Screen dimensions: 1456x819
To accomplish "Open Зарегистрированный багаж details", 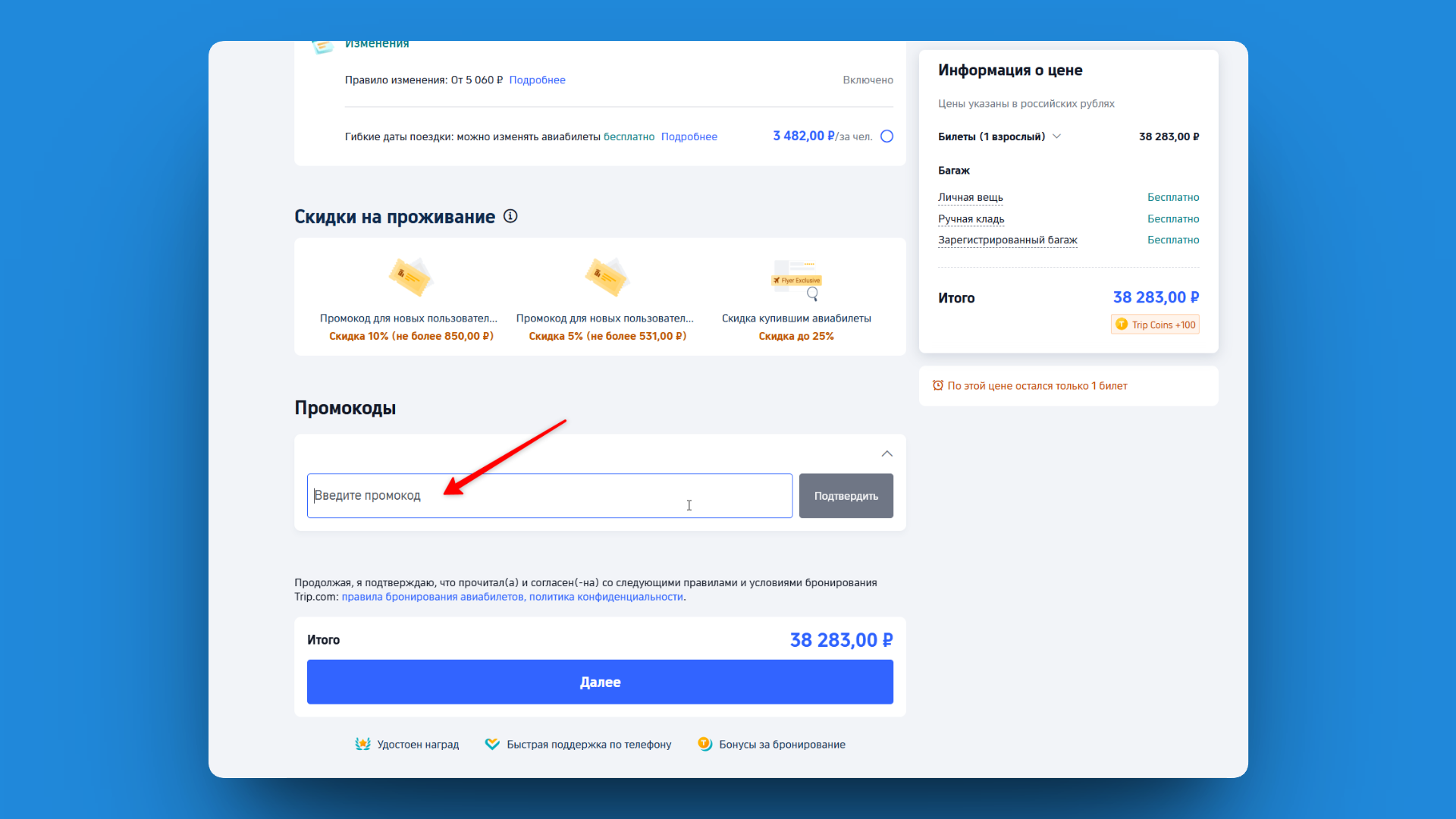I will click(x=1007, y=240).
